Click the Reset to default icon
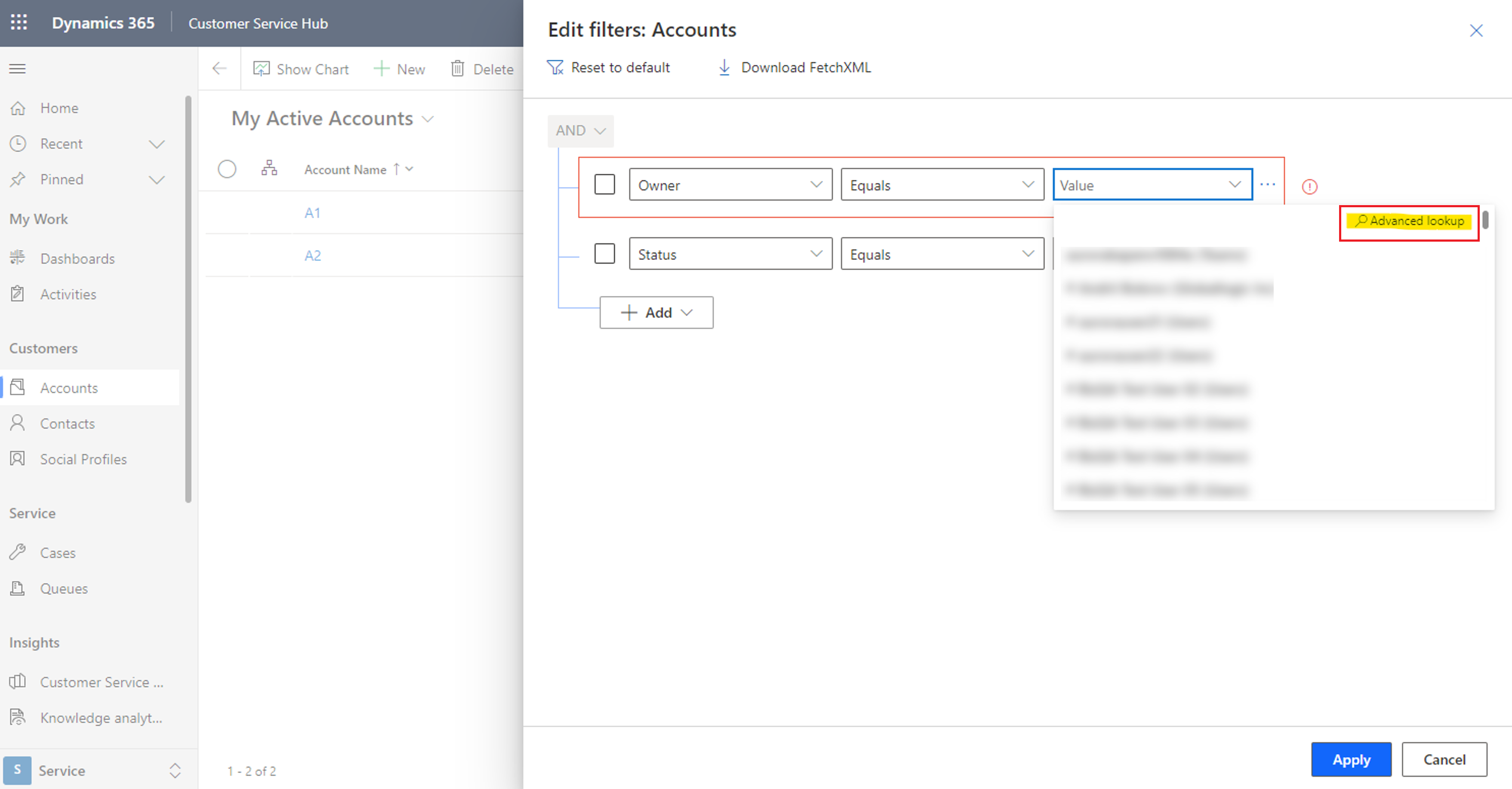The image size is (1512, 789). 556,67
